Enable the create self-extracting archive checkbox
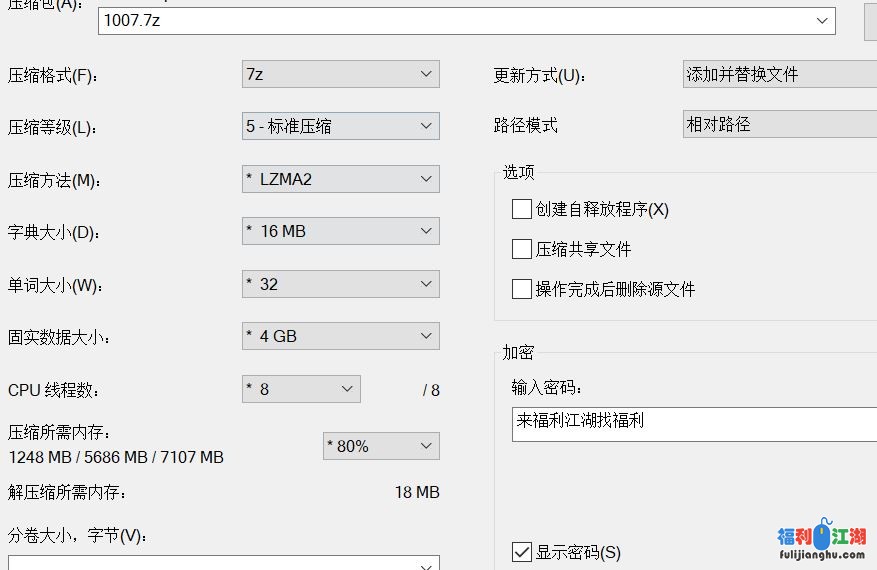Image resolution: width=877 pixels, height=570 pixels. coord(521,209)
